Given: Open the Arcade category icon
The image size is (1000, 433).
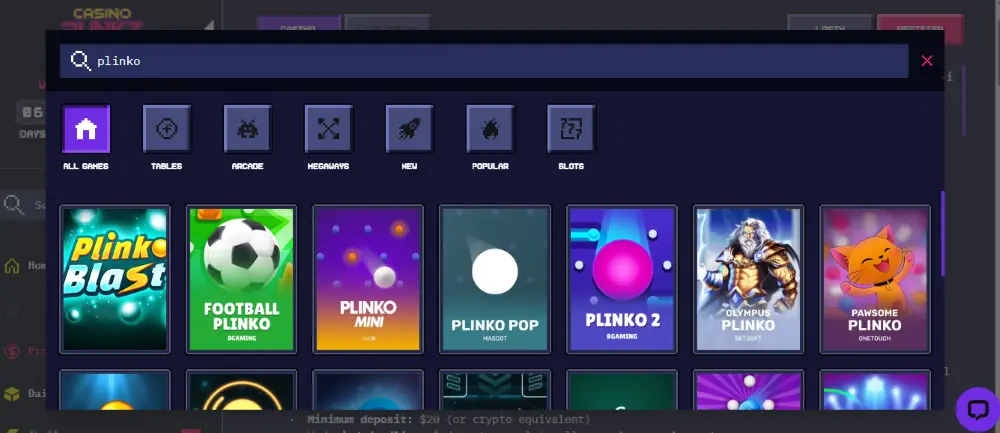Looking at the screenshot, I should (247, 129).
